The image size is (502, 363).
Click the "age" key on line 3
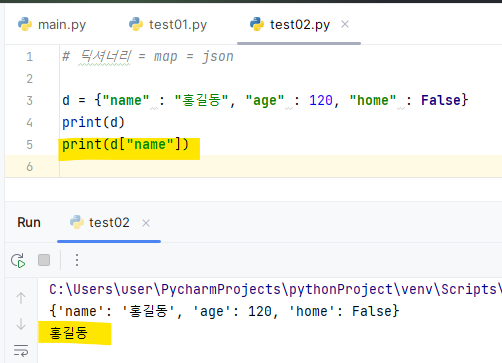tap(265, 100)
